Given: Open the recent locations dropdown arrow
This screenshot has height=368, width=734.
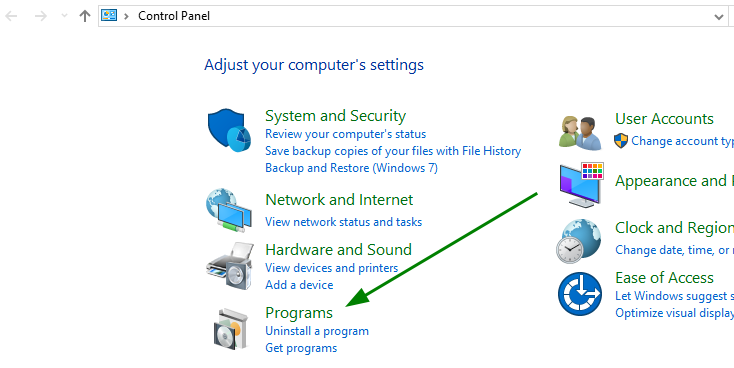Looking at the screenshot, I should [x=65, y=16].
